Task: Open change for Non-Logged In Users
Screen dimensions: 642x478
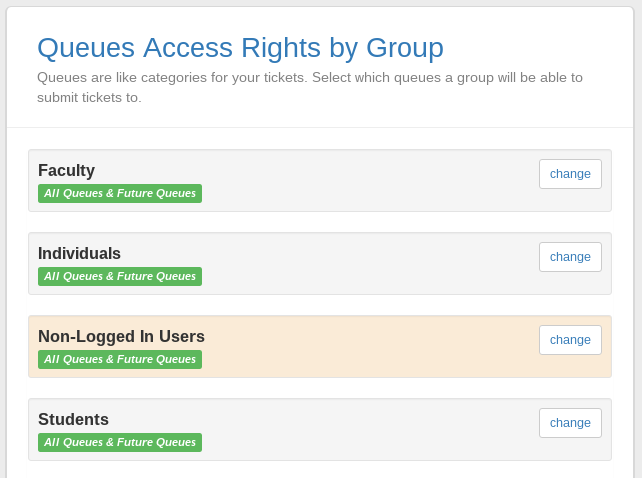Action: (x=570, y=340)
